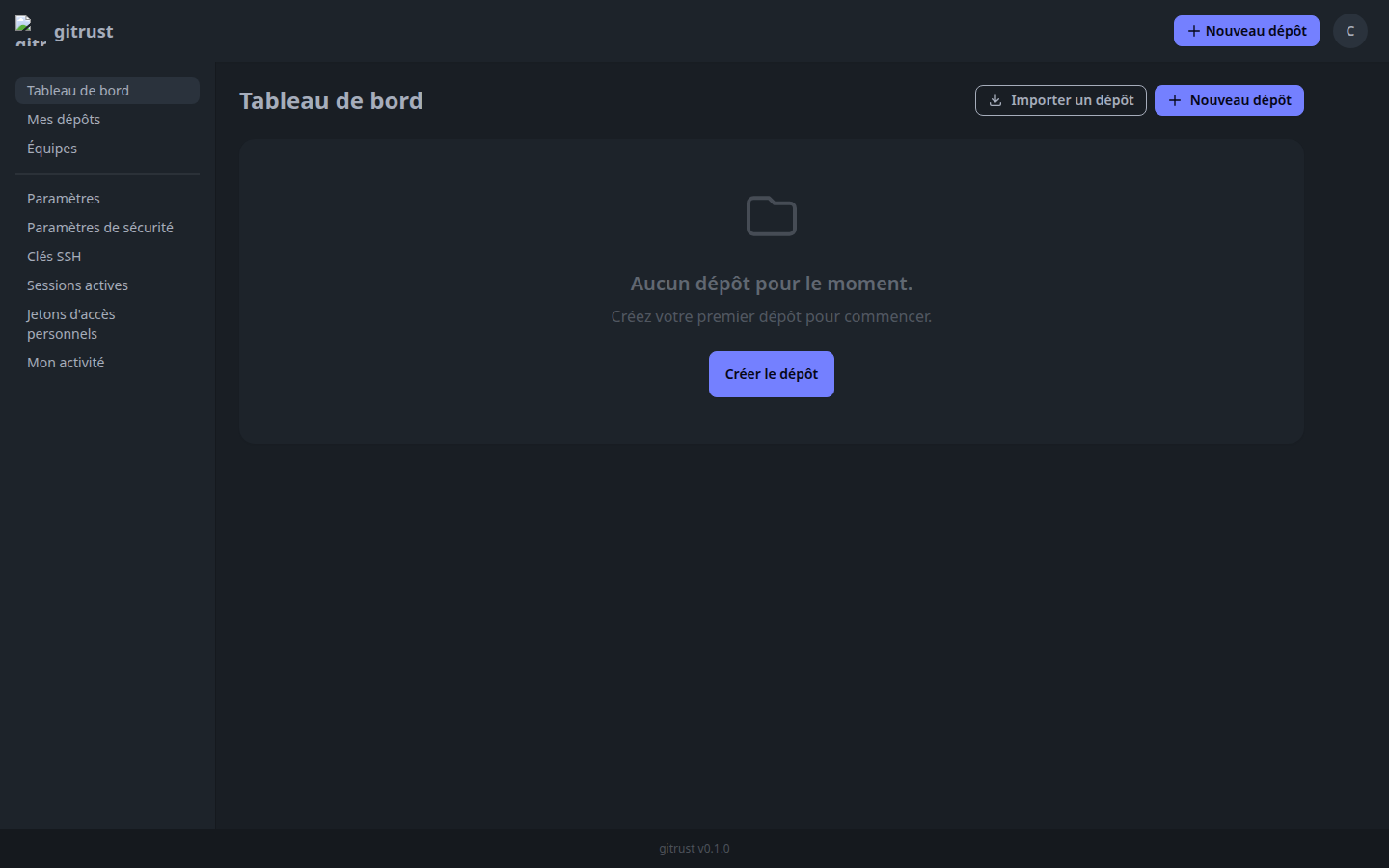Click the Tableau de bord page heading

point(331,101)
